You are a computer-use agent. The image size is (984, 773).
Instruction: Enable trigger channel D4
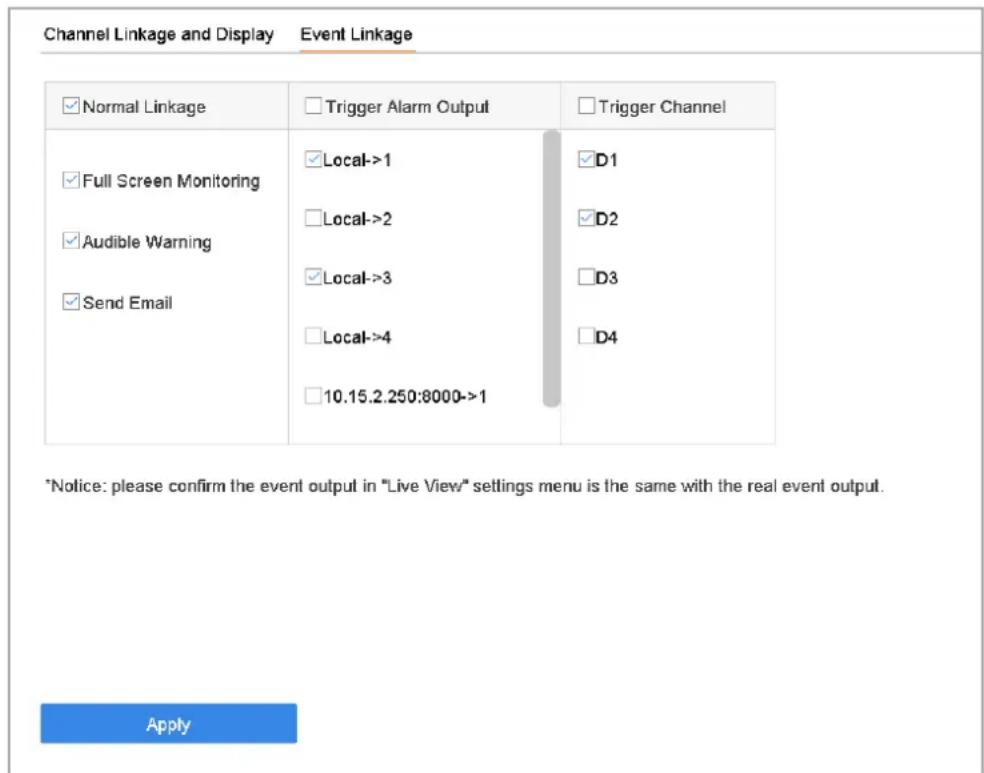[x=586, y=336]
